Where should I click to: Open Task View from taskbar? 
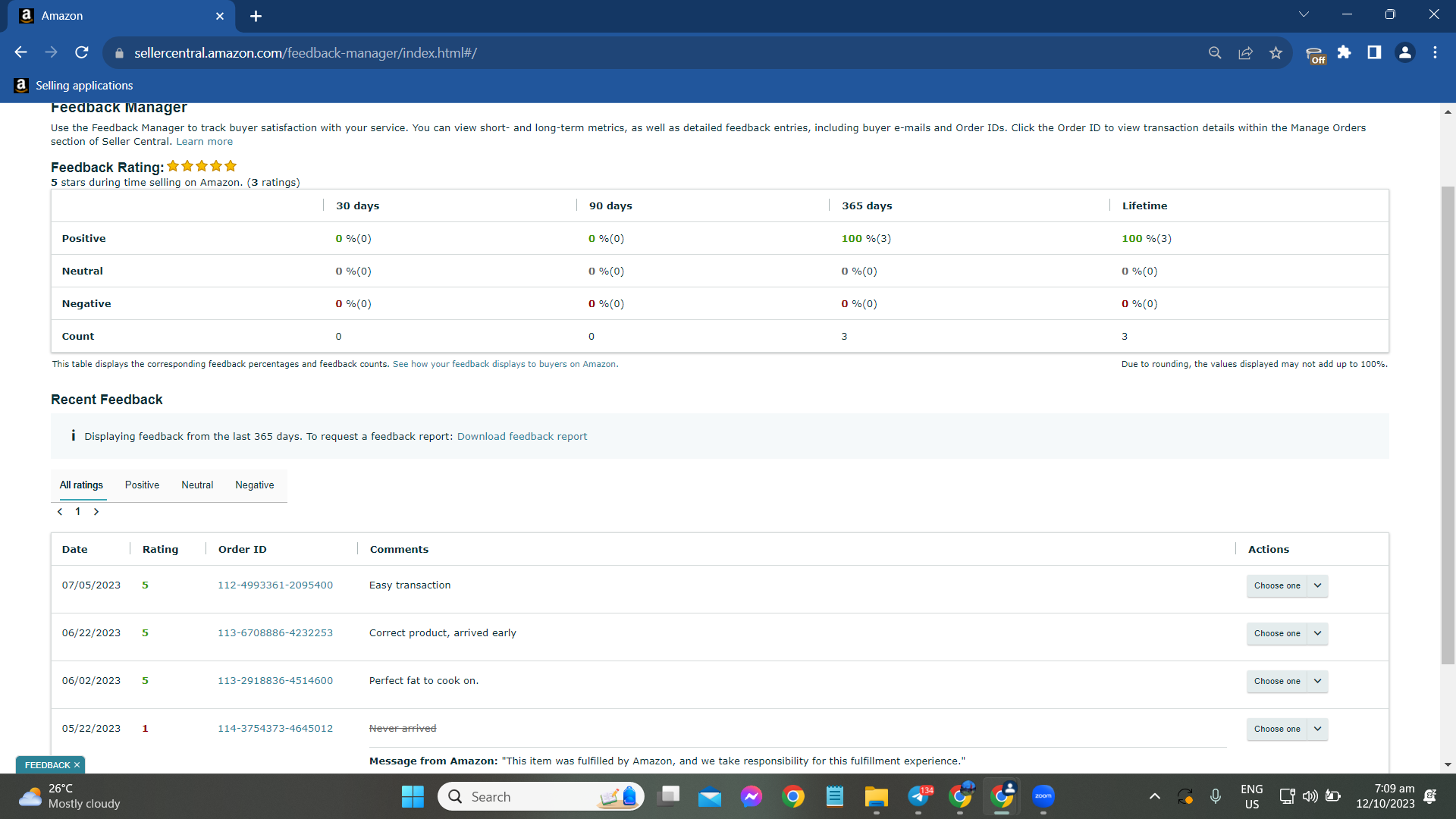(669, 797)
